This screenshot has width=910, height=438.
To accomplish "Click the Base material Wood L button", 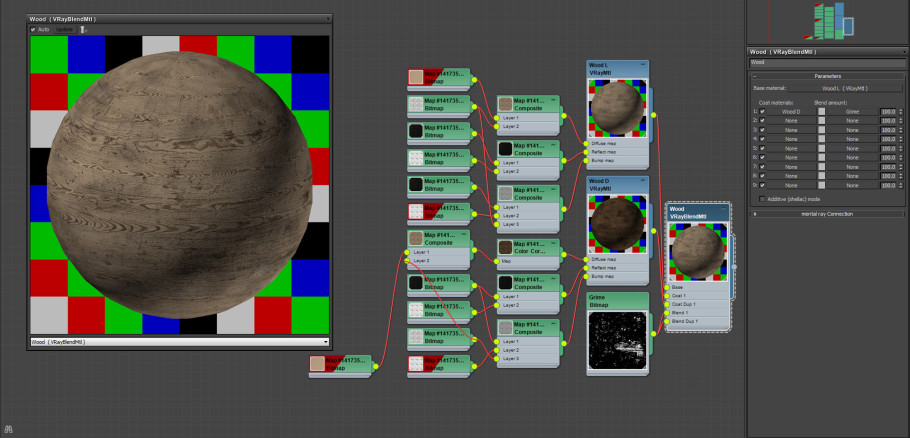I will 844,89.
